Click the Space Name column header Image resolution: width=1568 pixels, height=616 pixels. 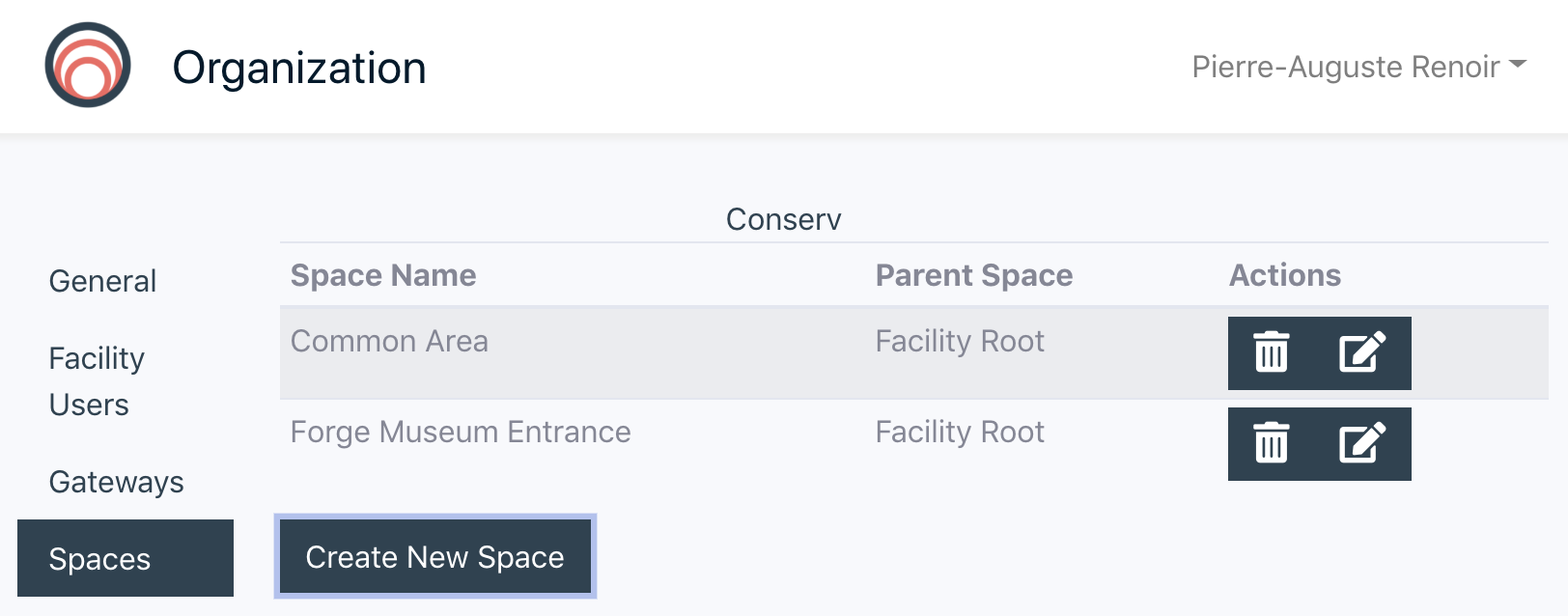383,275
